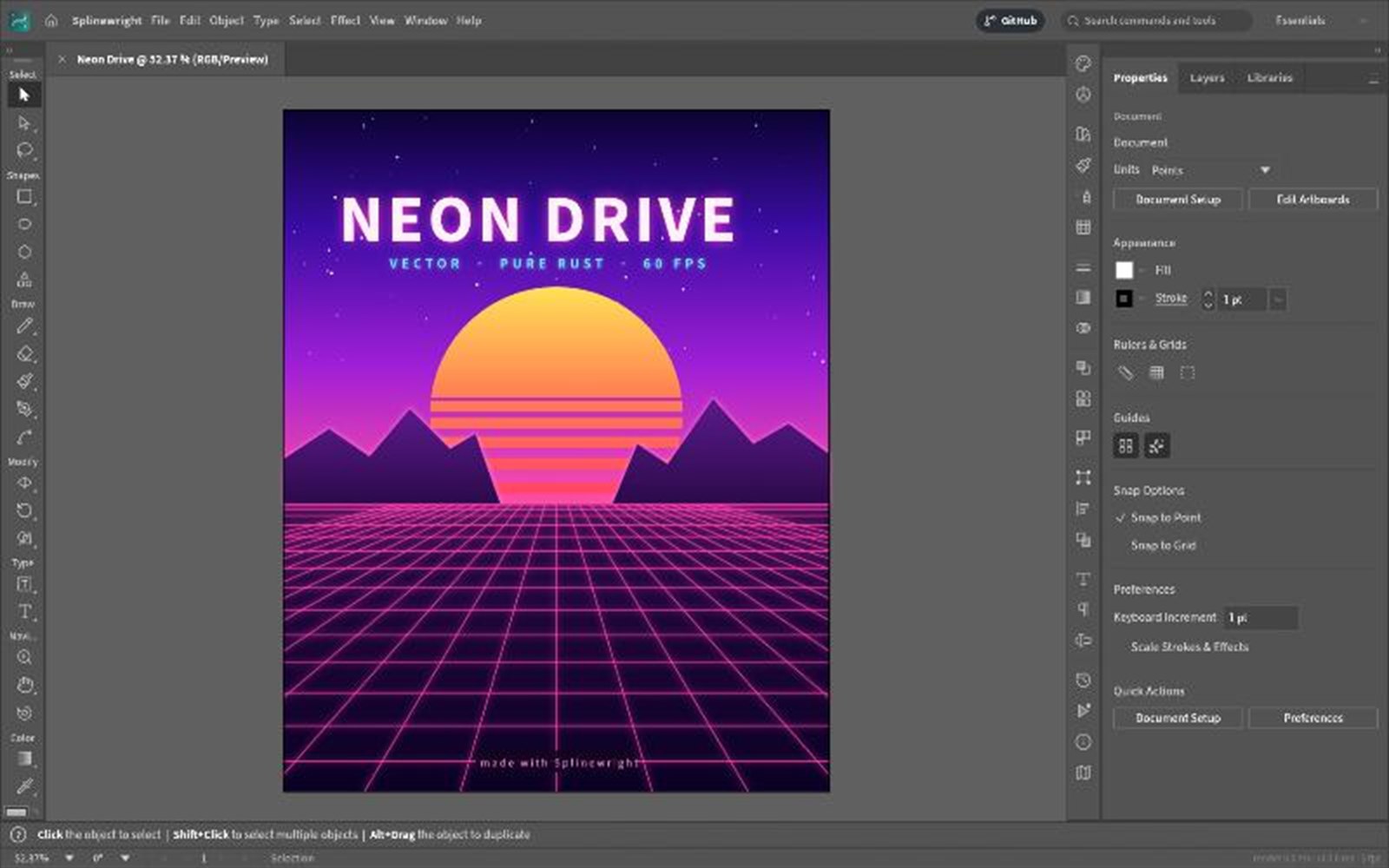Image resolution: width=1389 pixels, height=868 pixels.
Task: Select the Gradient tool under Color
Action: point(24,759)
